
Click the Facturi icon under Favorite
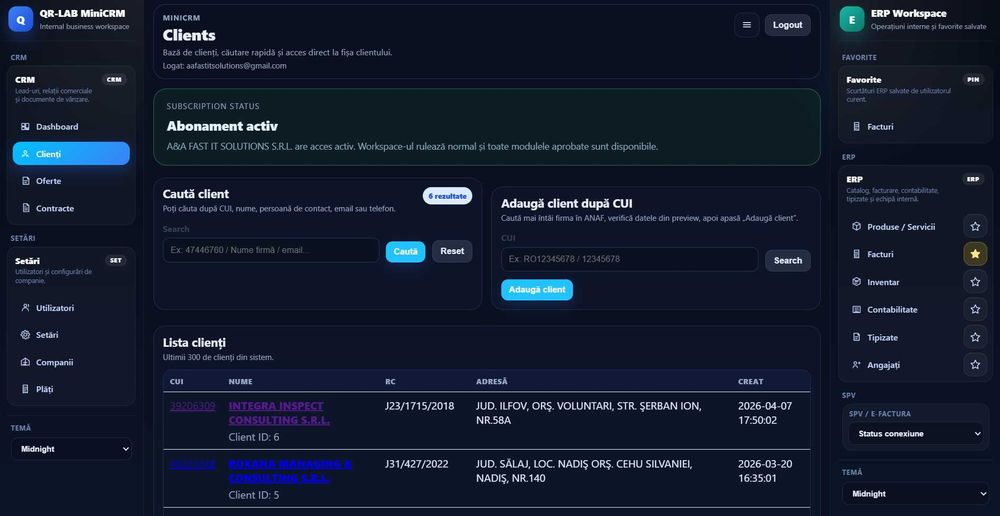[857, 127]
